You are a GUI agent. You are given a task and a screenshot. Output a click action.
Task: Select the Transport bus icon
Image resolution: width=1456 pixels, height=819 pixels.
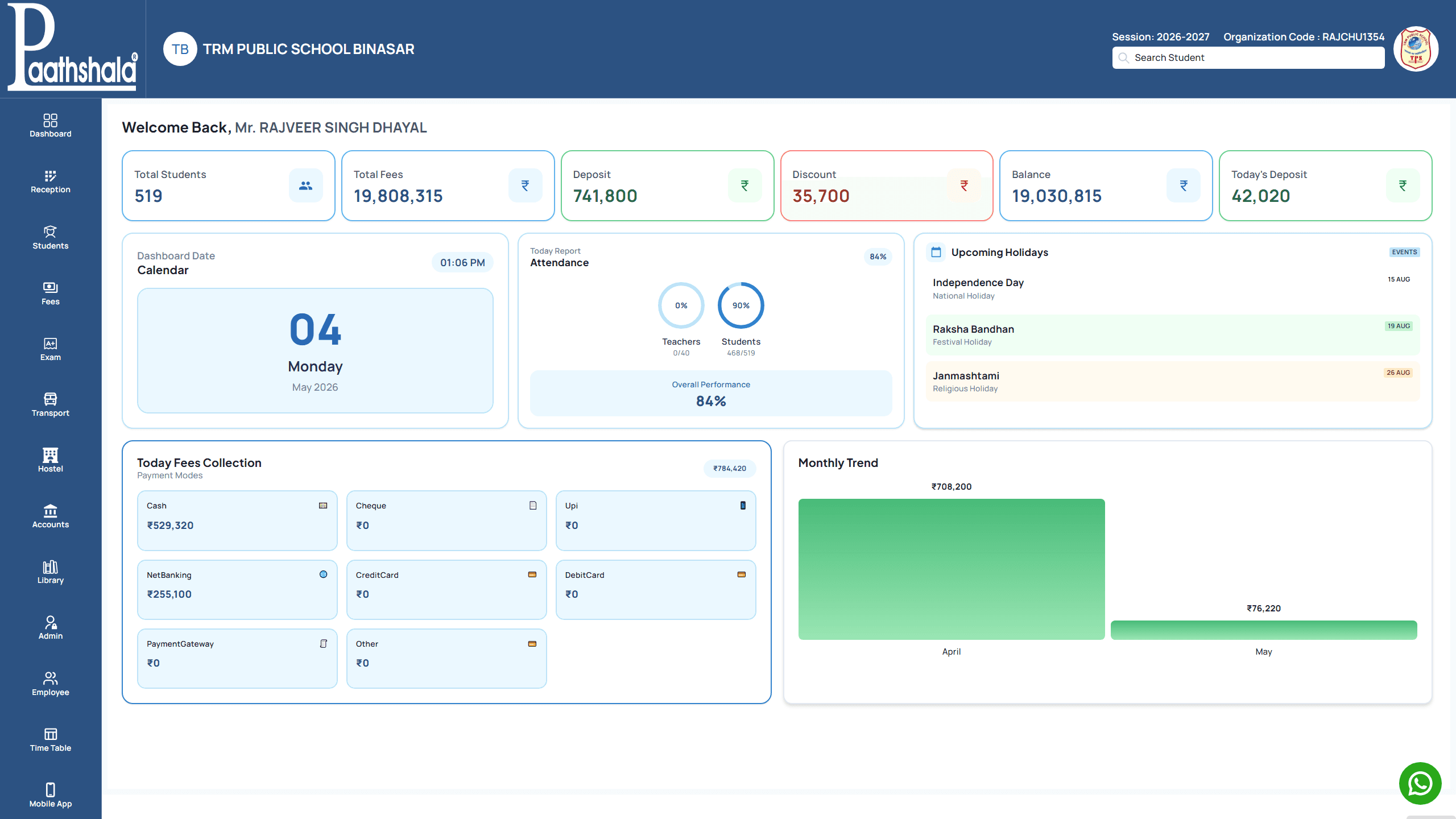50,399
